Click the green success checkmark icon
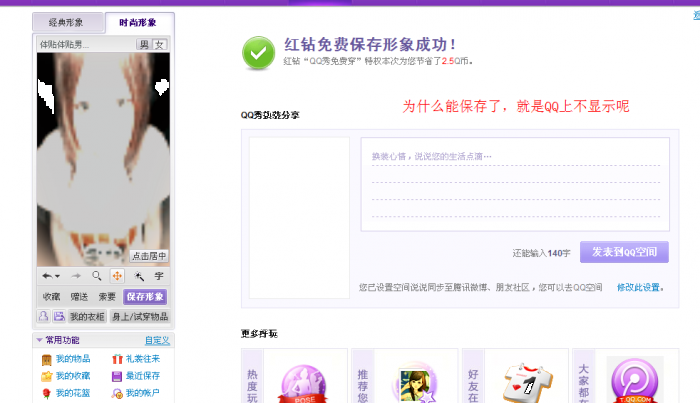The height and width of the screenshot is (403, 700). point(258,53)
